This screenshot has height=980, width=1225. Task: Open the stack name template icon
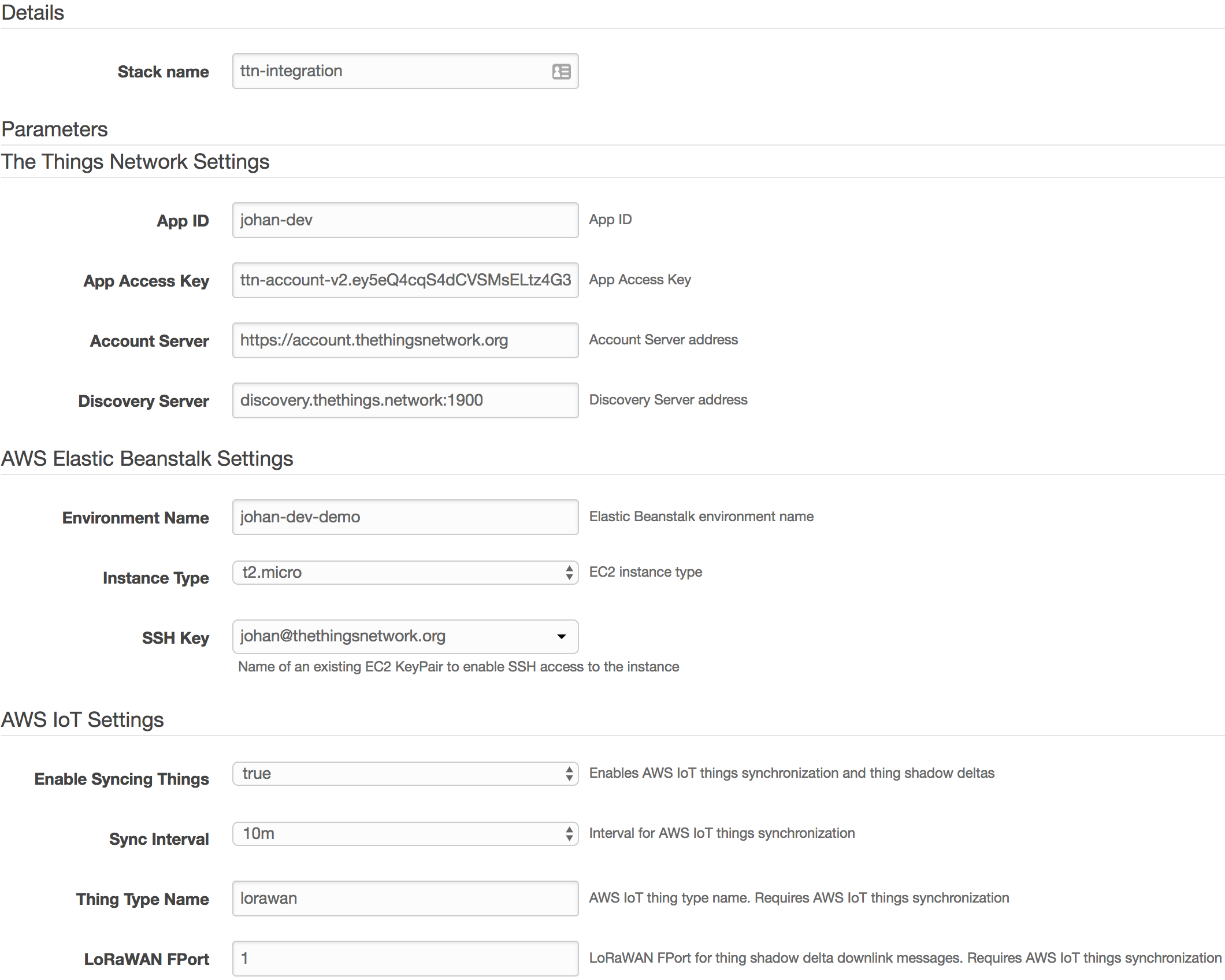pos(563,70)
